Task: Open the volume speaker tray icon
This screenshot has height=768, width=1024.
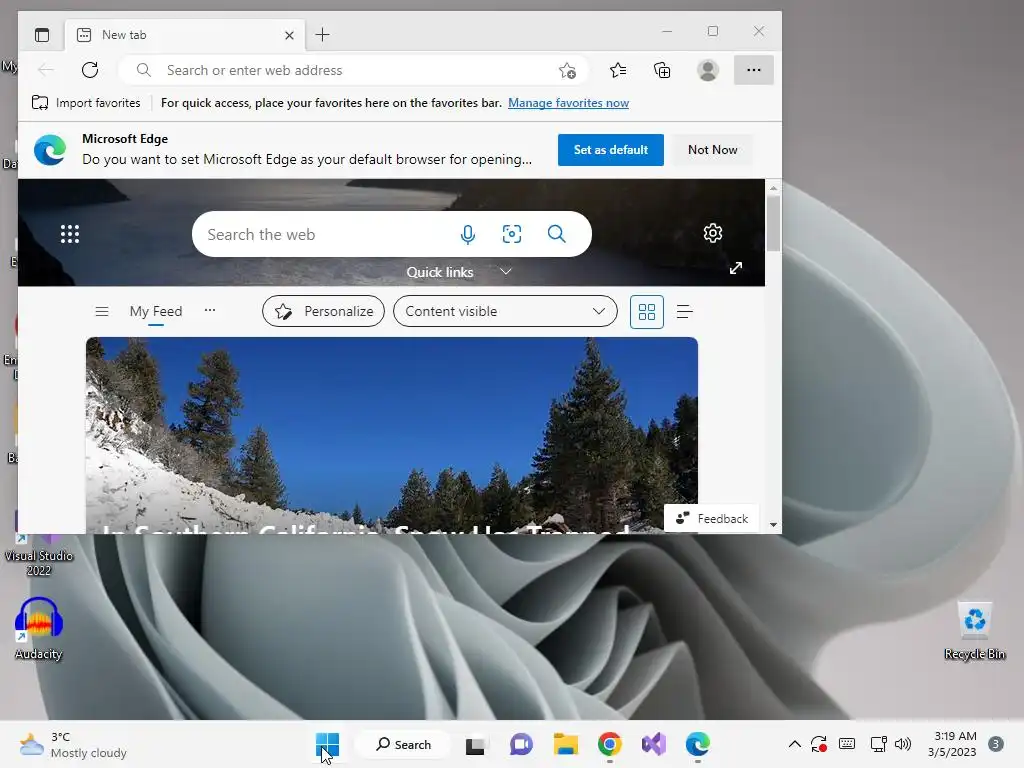Action: (903, 744)
